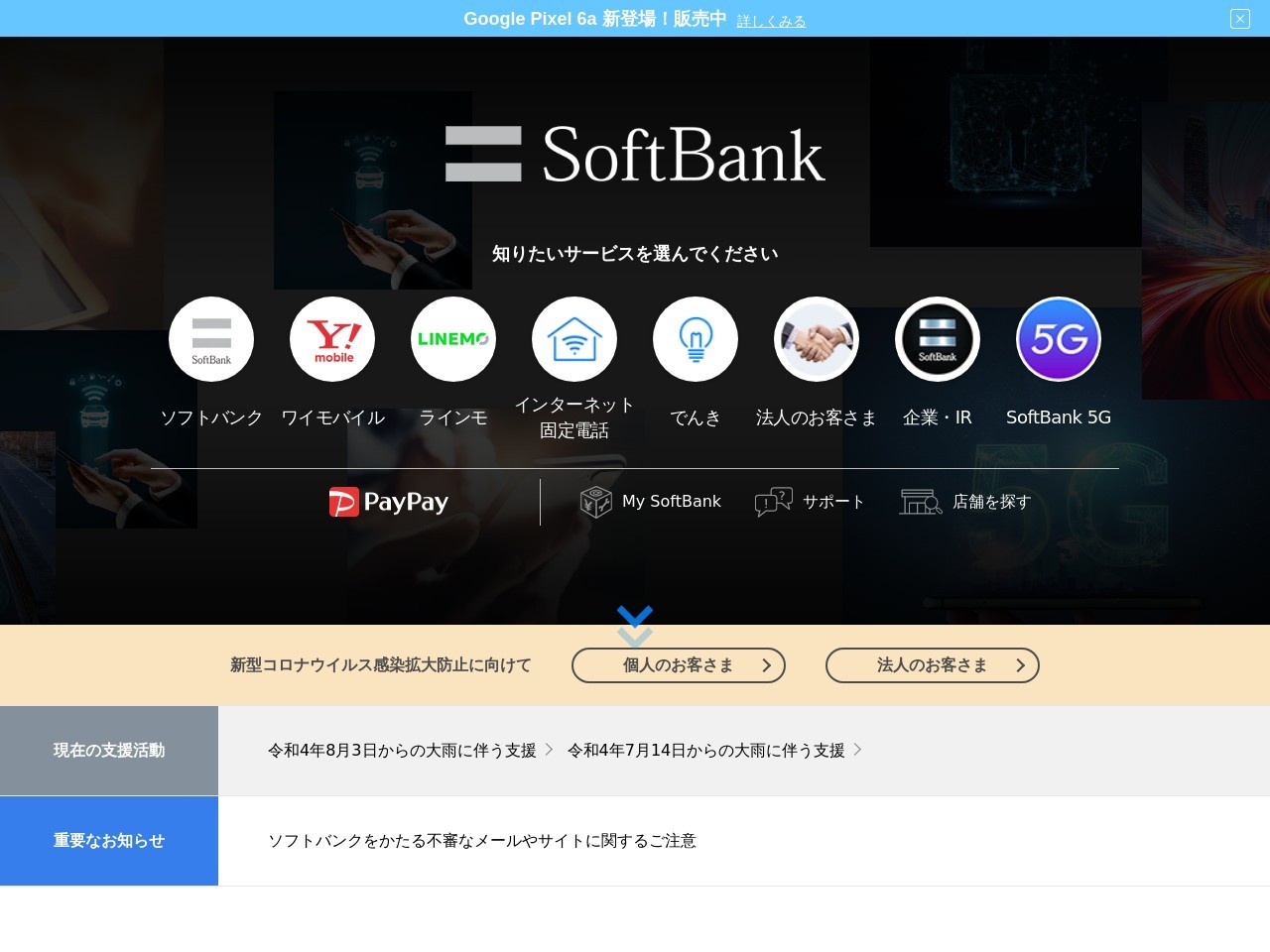Click 法人のお客さま COVID notice button
This screenshot has height=952, width=1270.
click(933, 665)
